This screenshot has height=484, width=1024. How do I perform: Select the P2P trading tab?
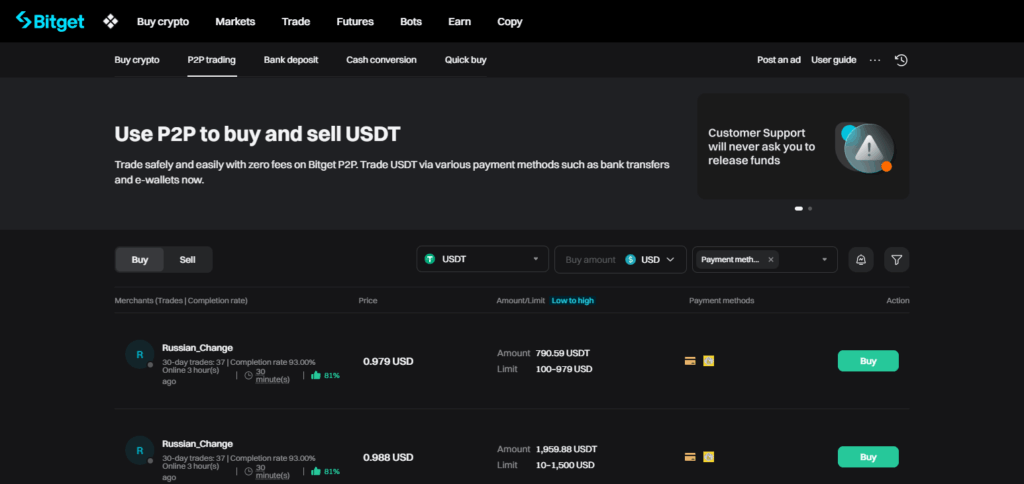pyautogui.click(x=212, y=59)
